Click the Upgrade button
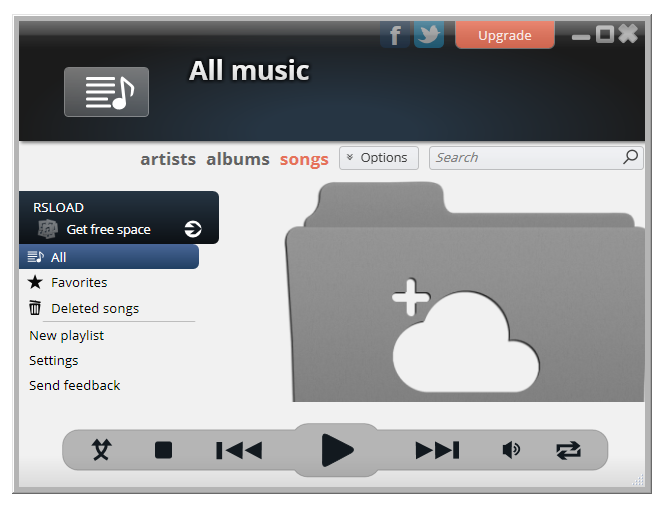 click(x=505, y=35)
